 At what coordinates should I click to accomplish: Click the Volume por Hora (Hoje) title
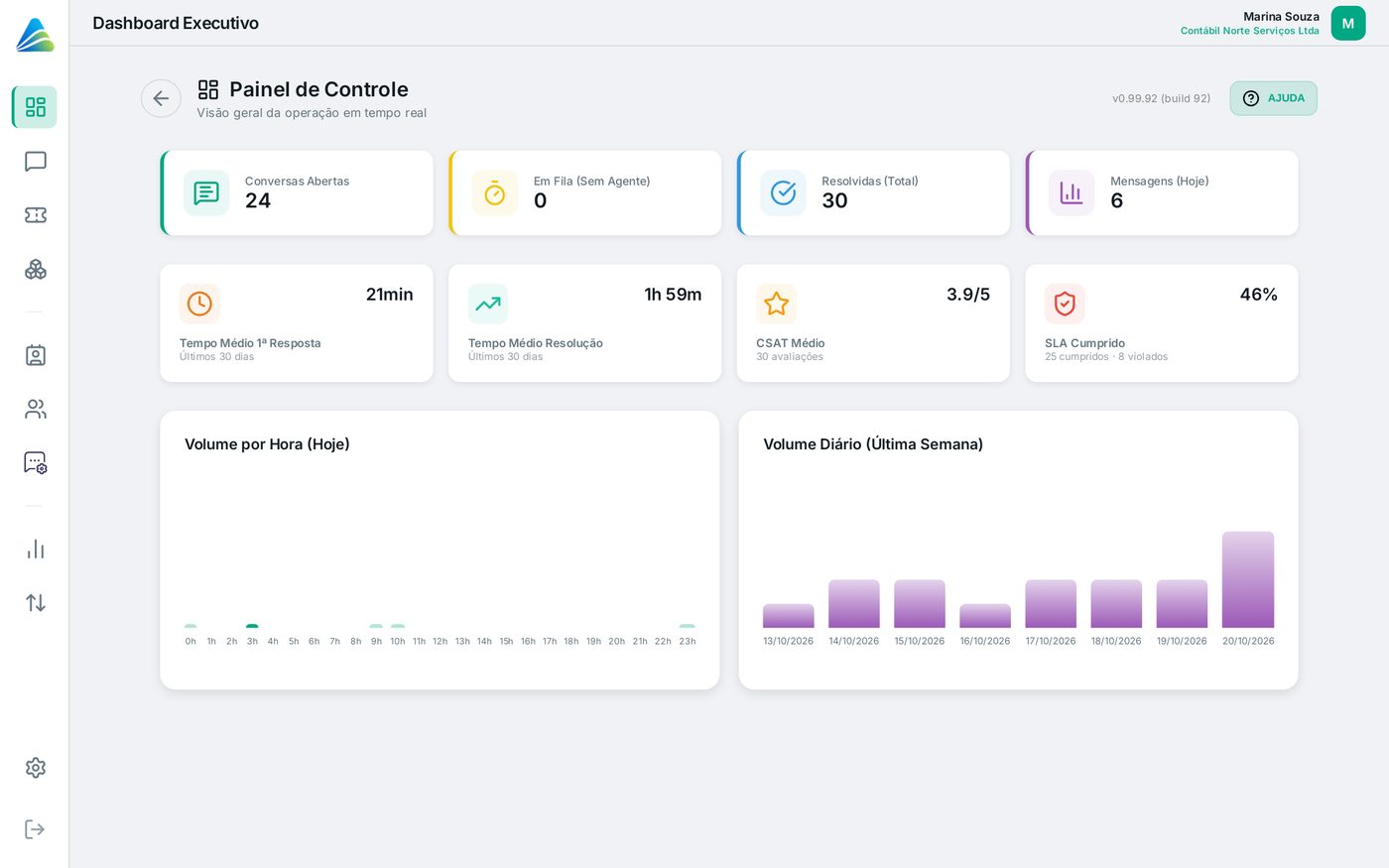[x=267, y=444]
